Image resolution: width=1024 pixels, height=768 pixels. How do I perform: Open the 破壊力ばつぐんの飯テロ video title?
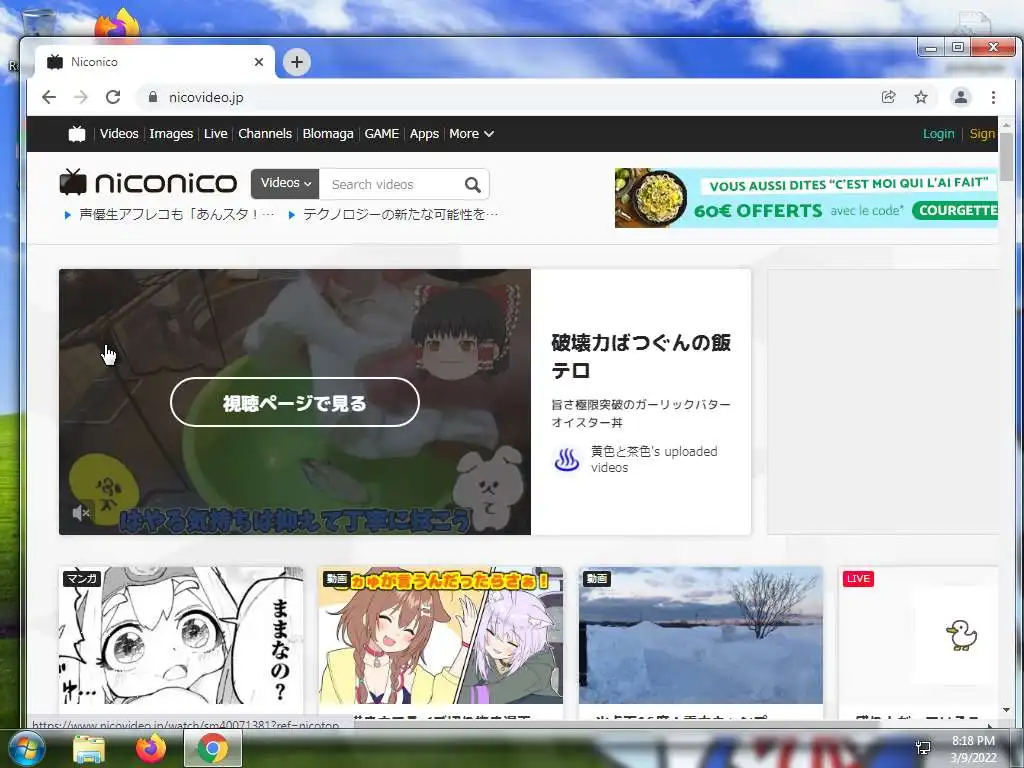click(x=641, y=356)
